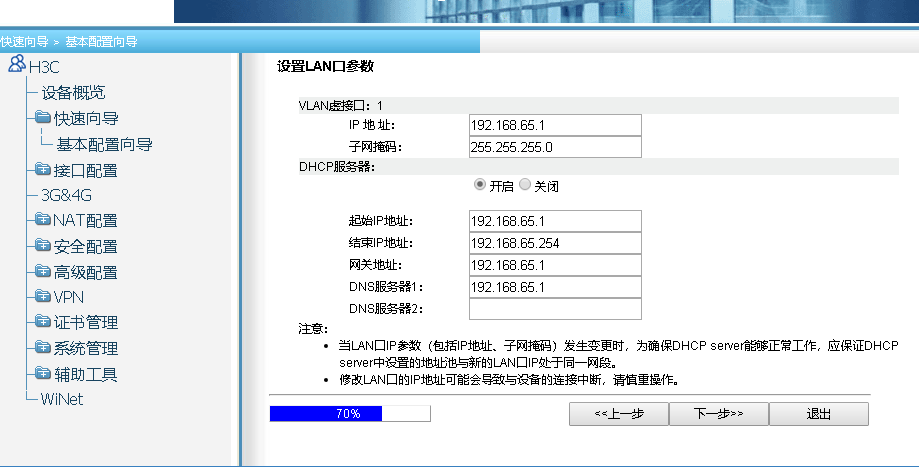
Task: Click the 子网掩码 input field
Action: tap(555, 147)
